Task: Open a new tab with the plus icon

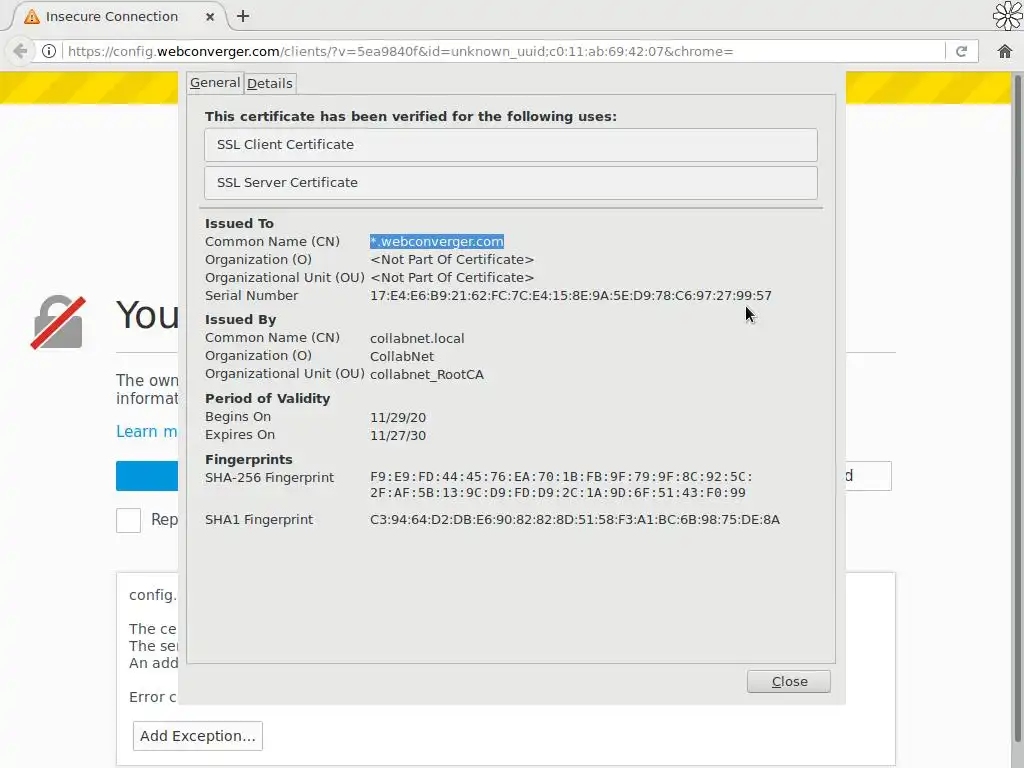Action: [243, 16]
